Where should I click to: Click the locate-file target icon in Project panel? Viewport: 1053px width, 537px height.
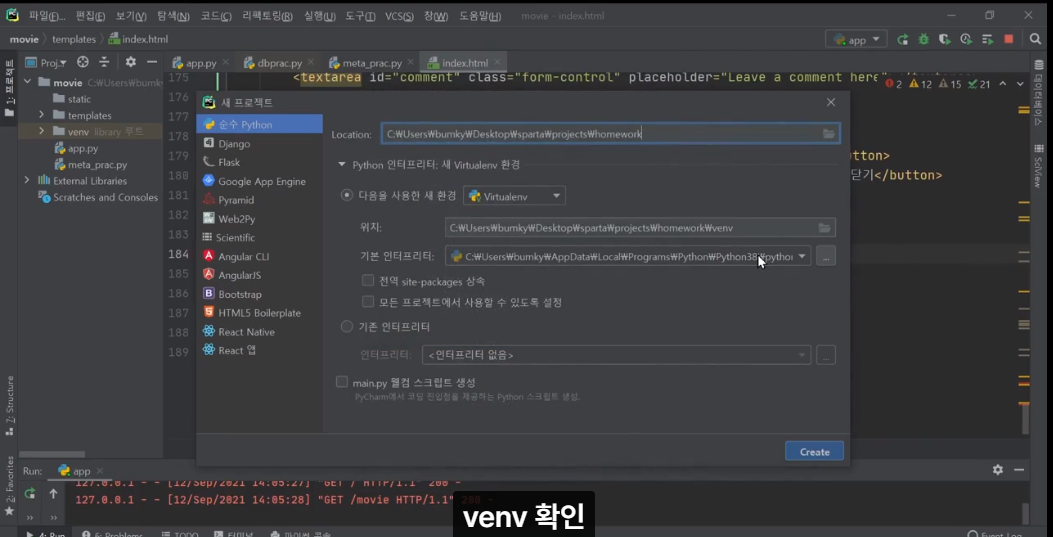[x=83, y=62]
